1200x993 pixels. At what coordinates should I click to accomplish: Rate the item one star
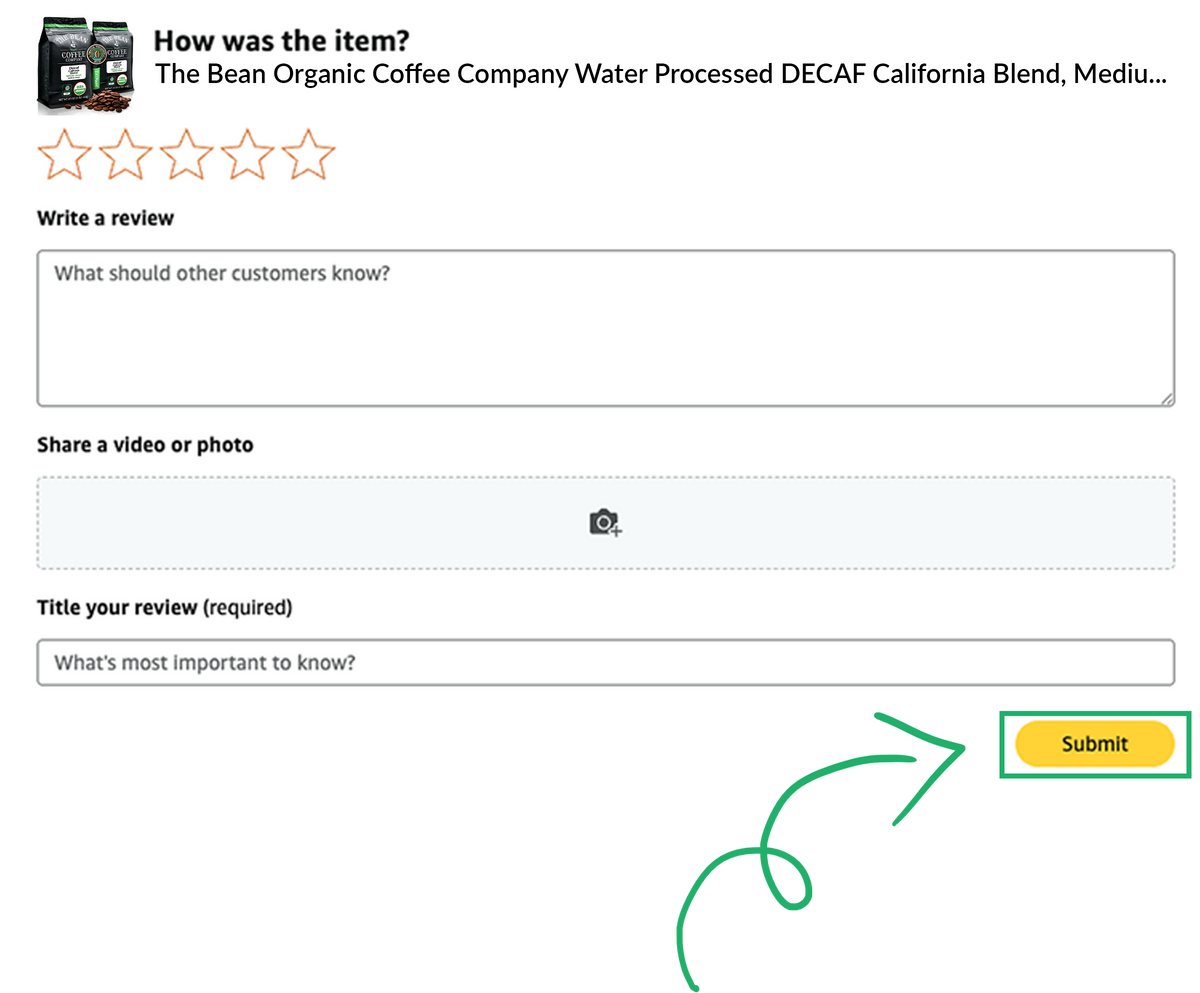click(65, 154)
